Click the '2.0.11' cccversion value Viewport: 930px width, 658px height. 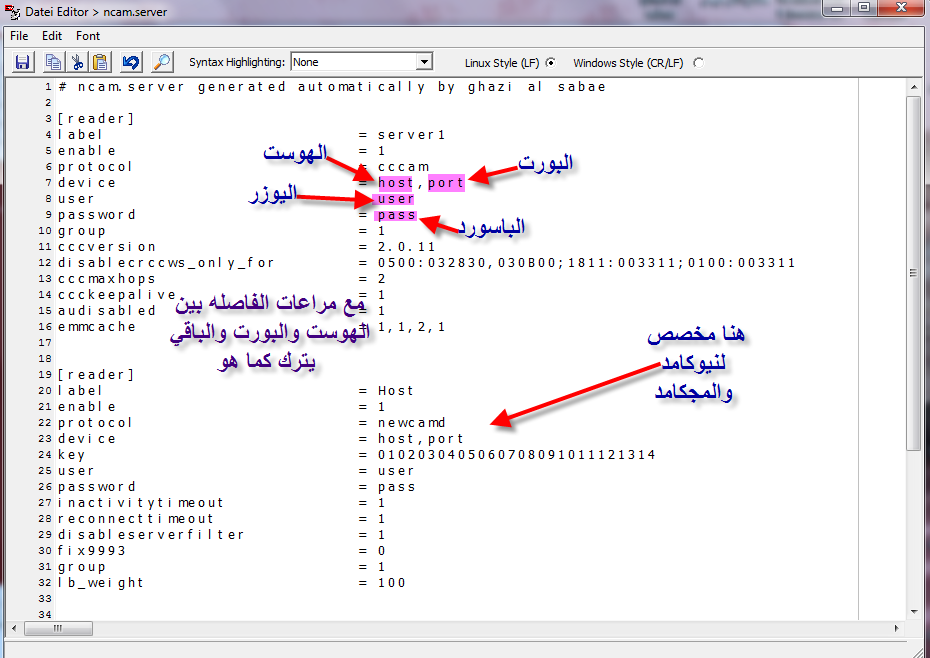click(406, 247)
